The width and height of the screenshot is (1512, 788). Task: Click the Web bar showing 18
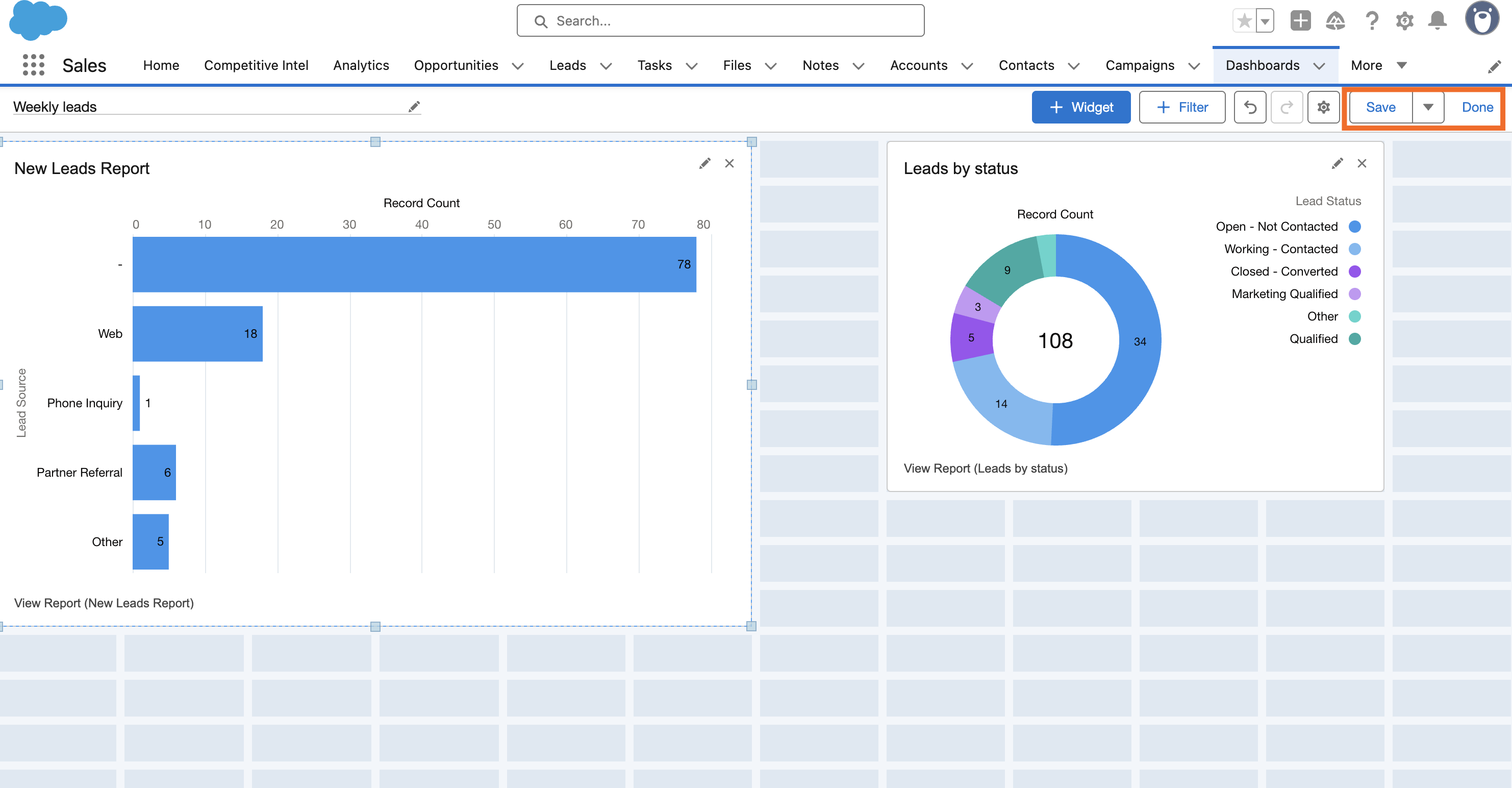coord(197,333)
